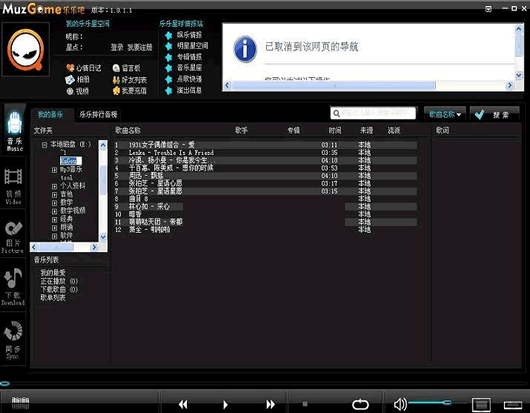This screenshot has width=530, height=413.
Task: Click the MuzGame avatar mascot image
Action: click(26, 49)
